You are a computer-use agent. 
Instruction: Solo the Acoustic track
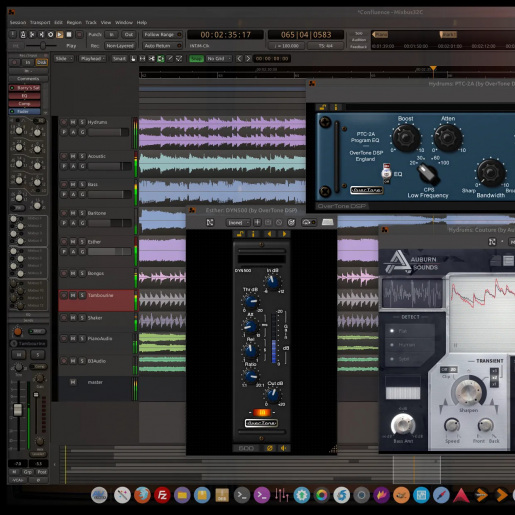click(x=82, y=156)
